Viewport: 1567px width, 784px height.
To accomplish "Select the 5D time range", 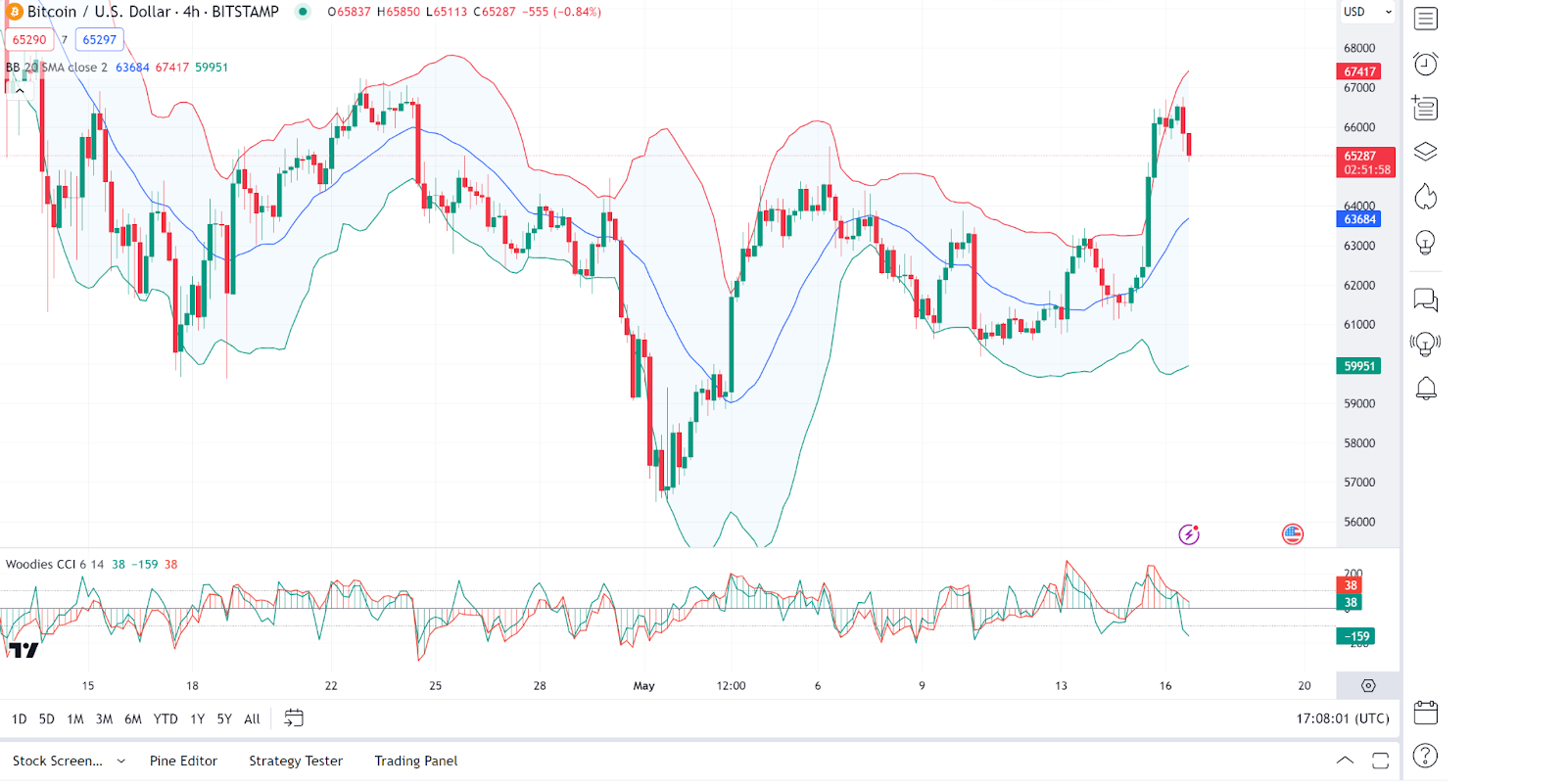I will (47, 718).
